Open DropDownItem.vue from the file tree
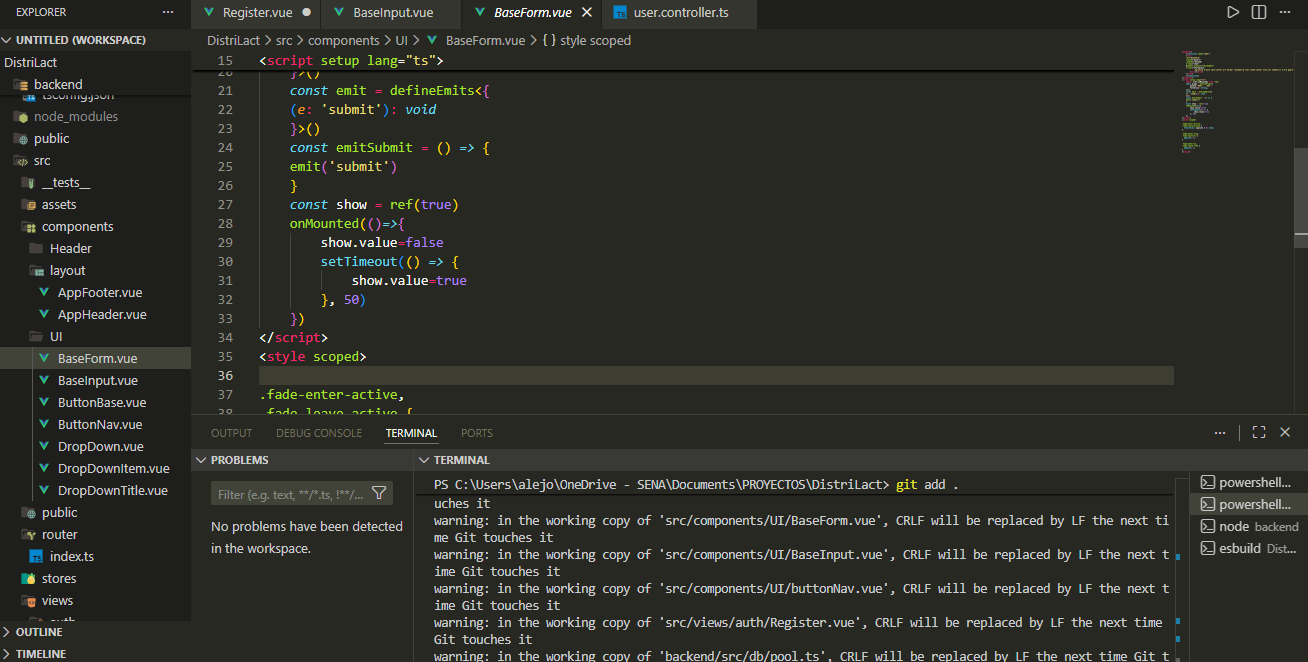This screenshot has width=1308, height=662. tap(113, 468)
